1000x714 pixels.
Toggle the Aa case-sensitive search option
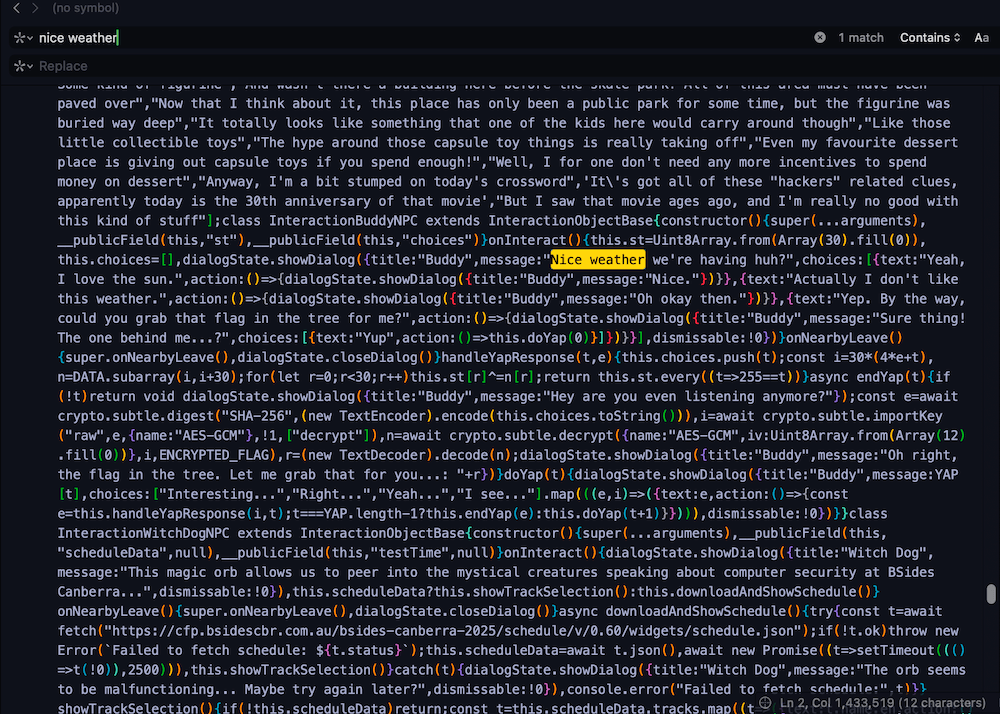982,38
